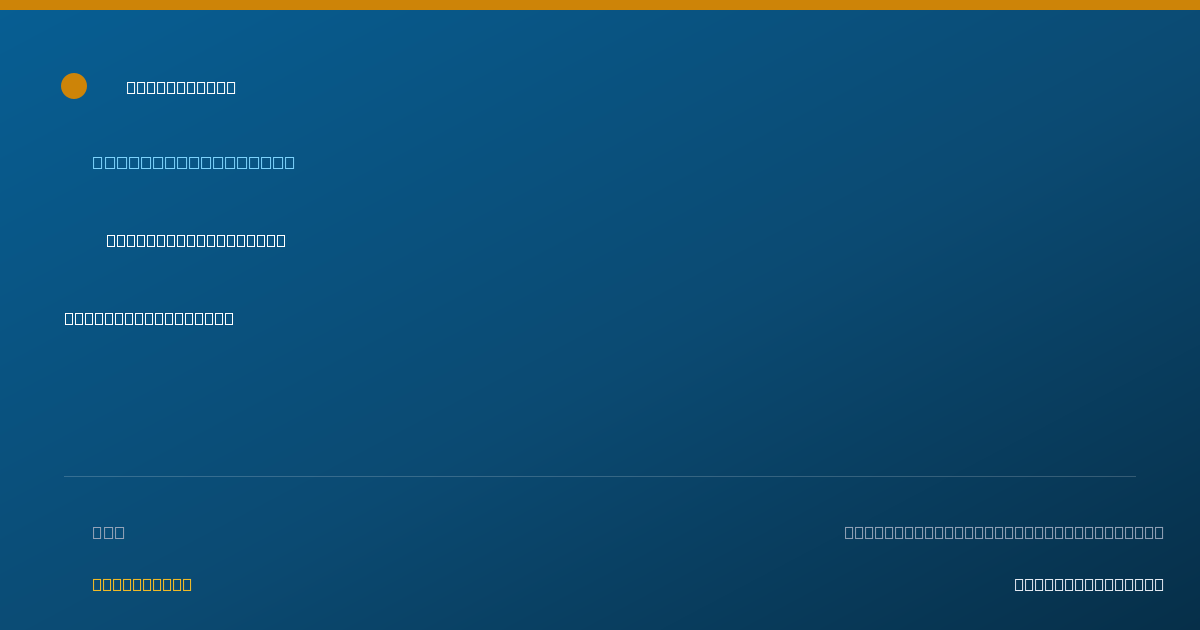The height and width of the screenshot is (630, 1200).
Task: Click the orange accent bar at top
Action: coord(600,5)
